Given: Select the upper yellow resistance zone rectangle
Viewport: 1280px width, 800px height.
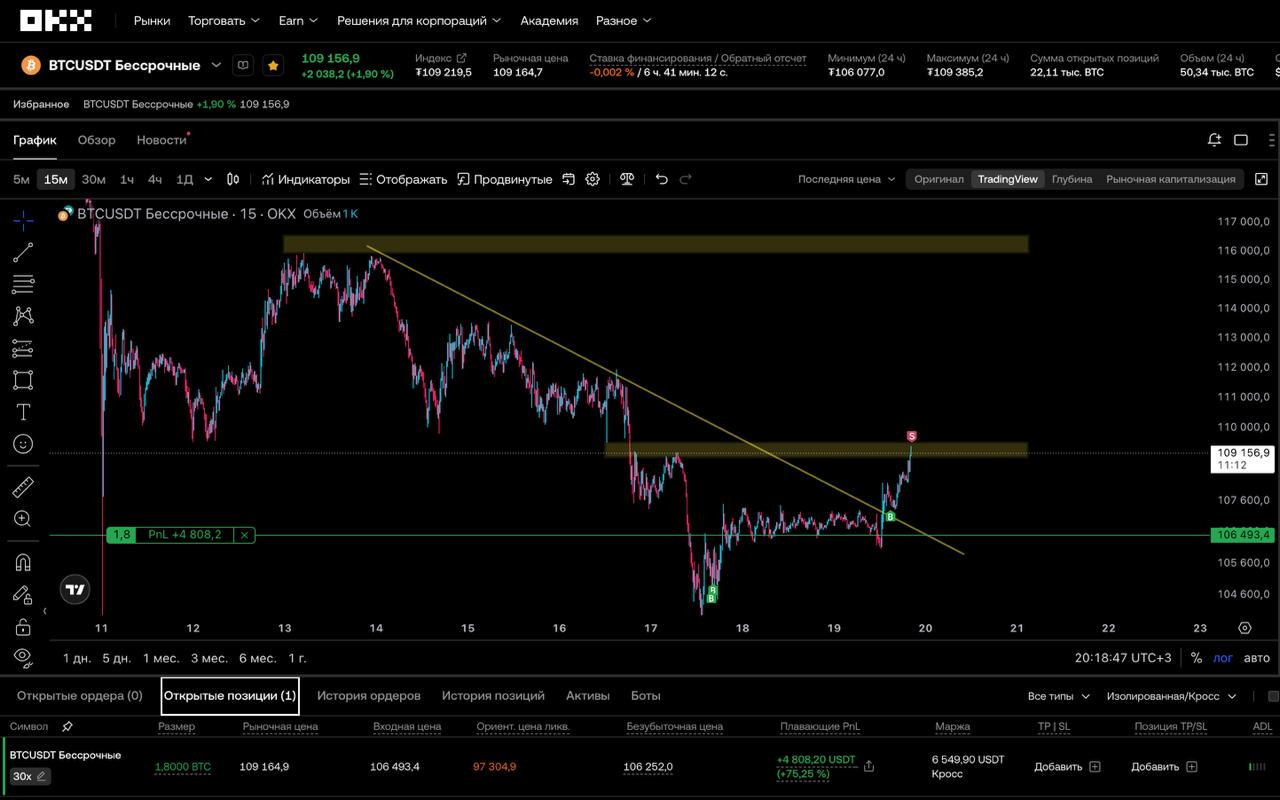Looking at the screenshot, I should click(655, 244).
